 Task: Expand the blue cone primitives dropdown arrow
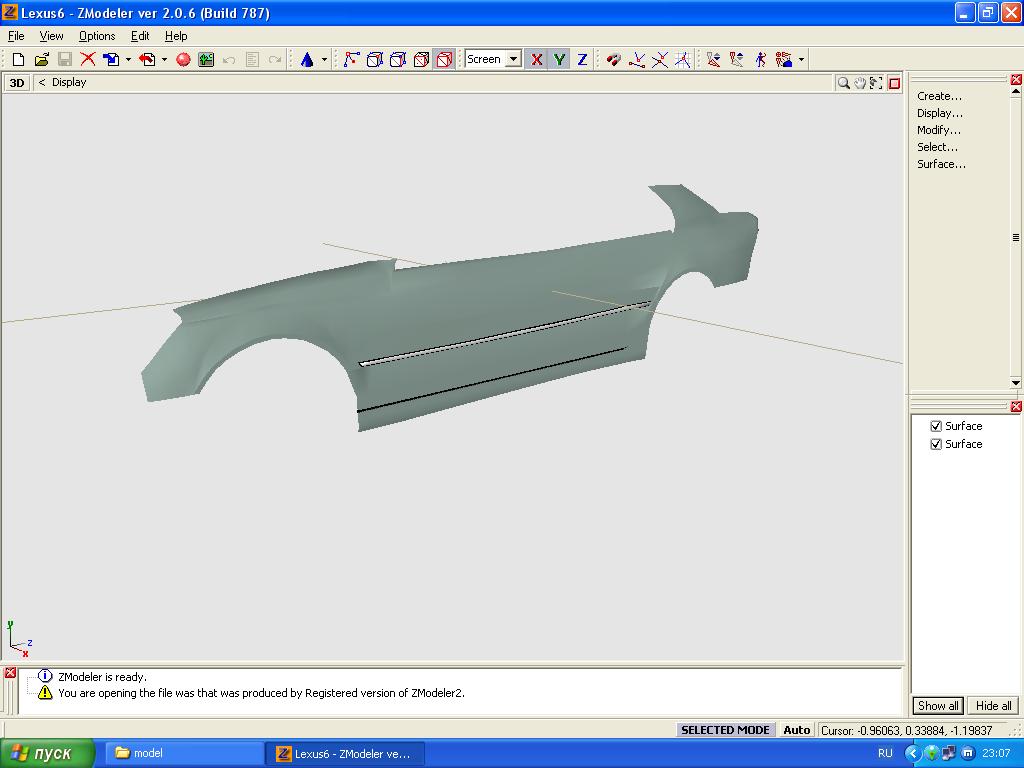(324, 60)
